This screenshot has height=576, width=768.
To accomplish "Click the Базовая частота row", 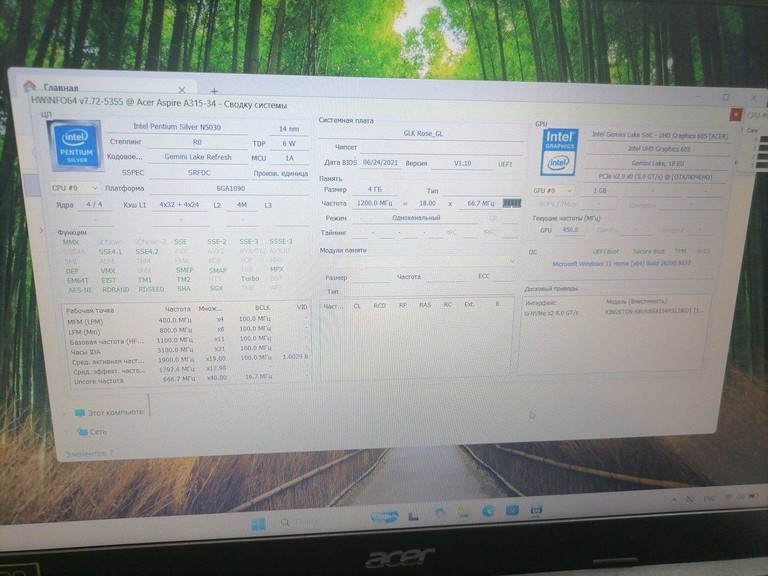I will pos(188,340).
